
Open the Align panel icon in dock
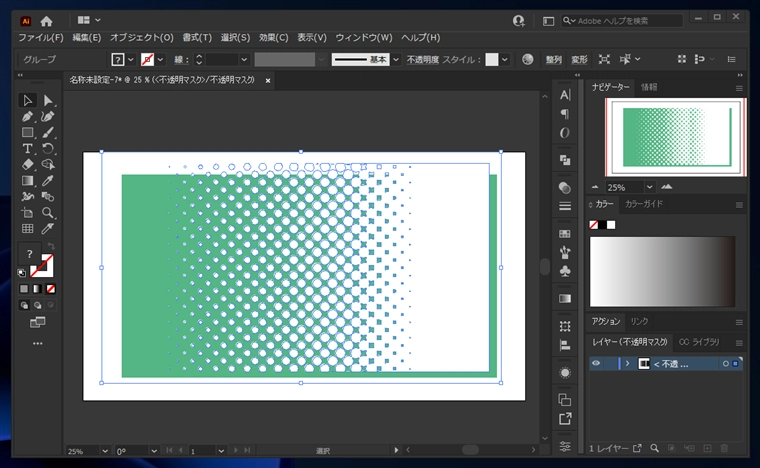(x=565, y=345)
